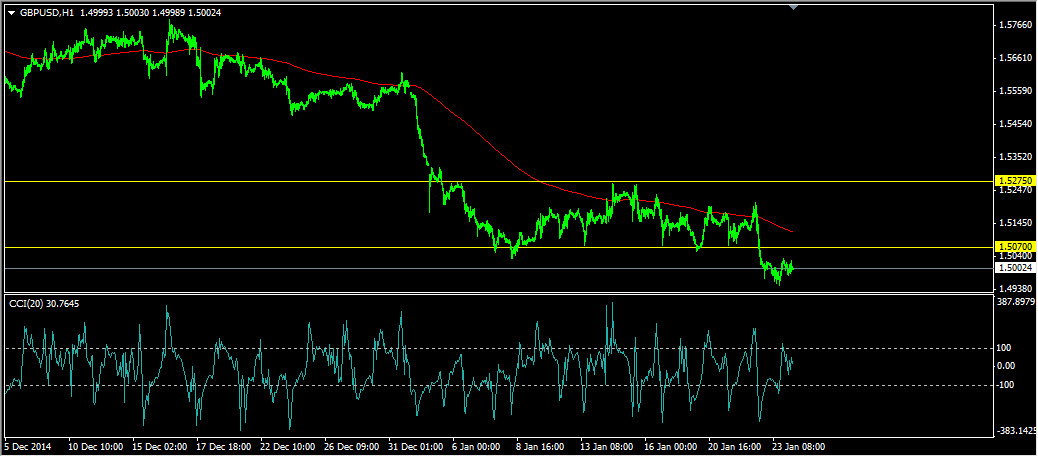The height and width of the screenshot is (457, 1038).
Task: Open the chart menu triangle beside GBPUSD,H1
Action: click(11, 13)
